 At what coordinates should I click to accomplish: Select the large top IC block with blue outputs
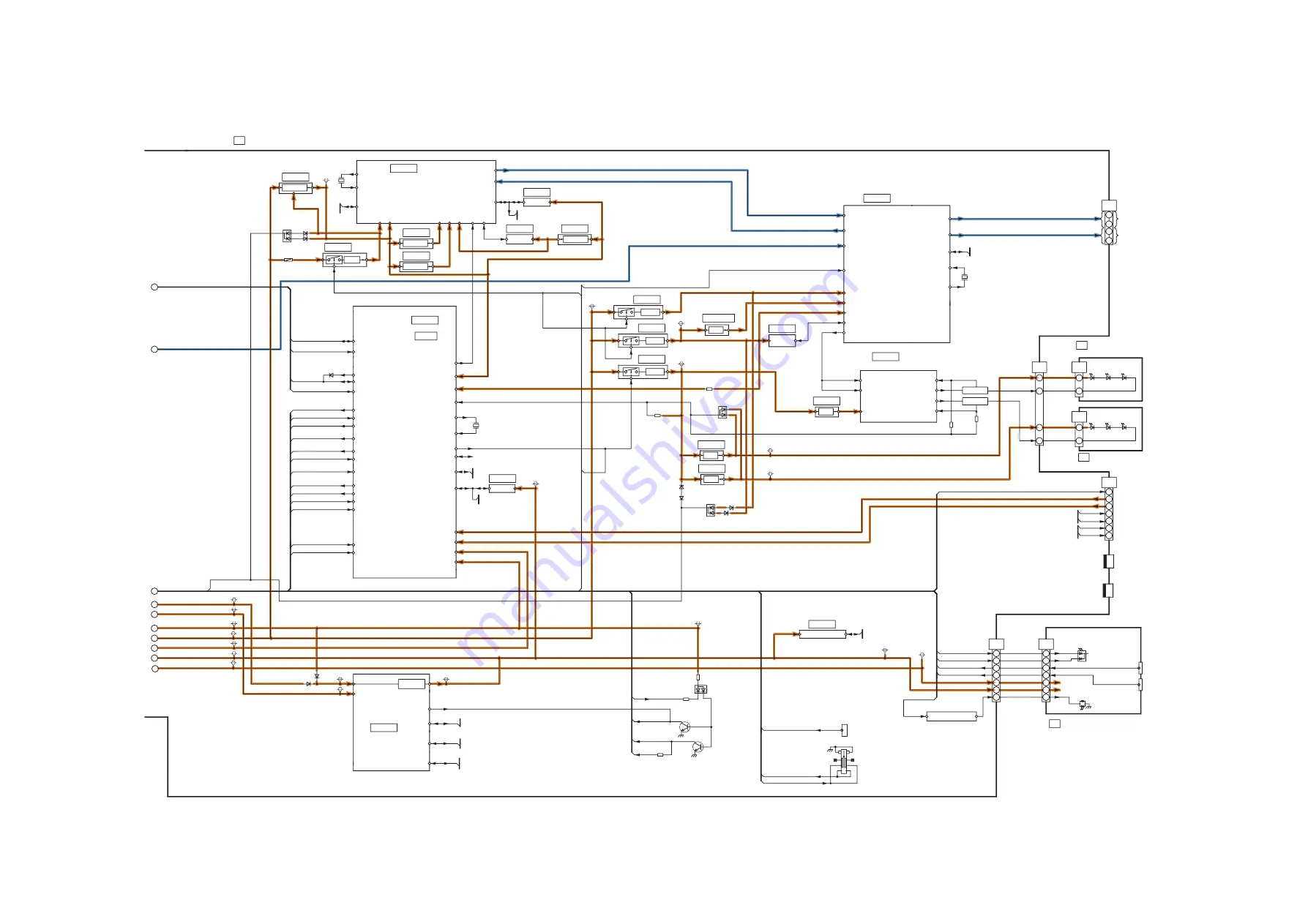click(x=426, y=192)
